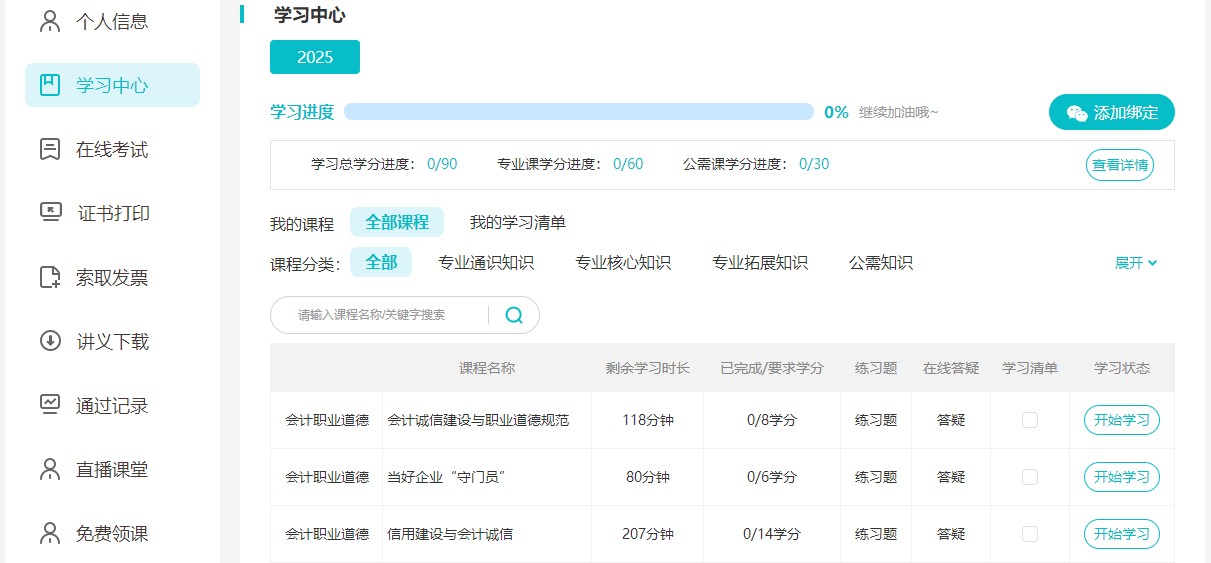Tick the 学习清单 checkbox for 当好企业“守门员”
This screenshot has width=1211, height=563.
coord(1029,477)
